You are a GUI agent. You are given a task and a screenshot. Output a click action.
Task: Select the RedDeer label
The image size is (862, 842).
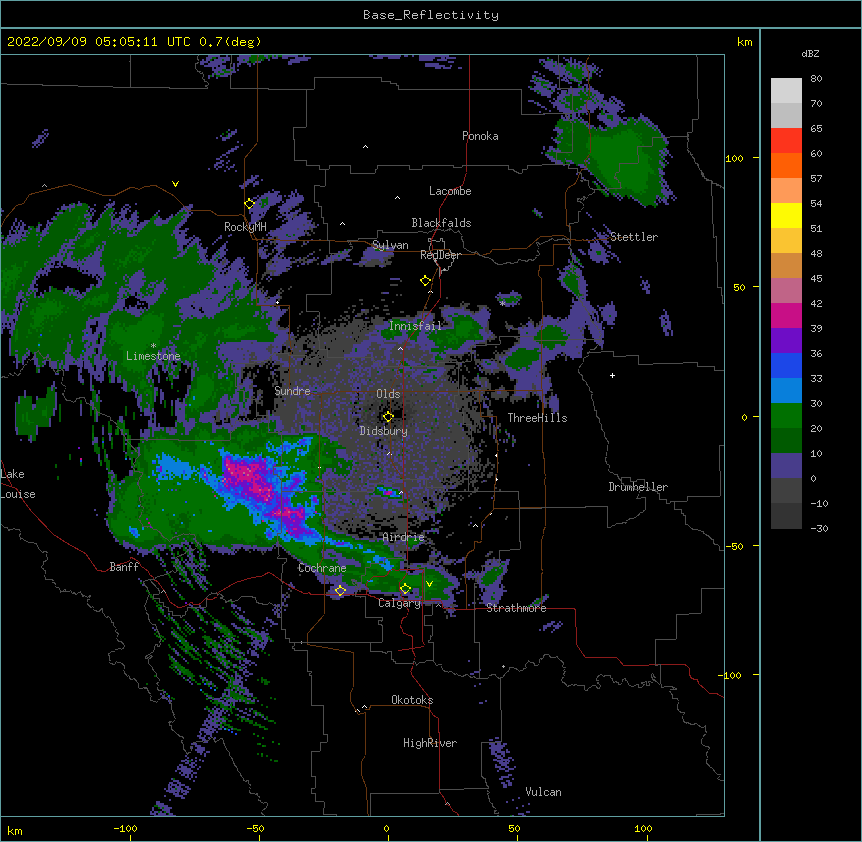pos(440,255)
